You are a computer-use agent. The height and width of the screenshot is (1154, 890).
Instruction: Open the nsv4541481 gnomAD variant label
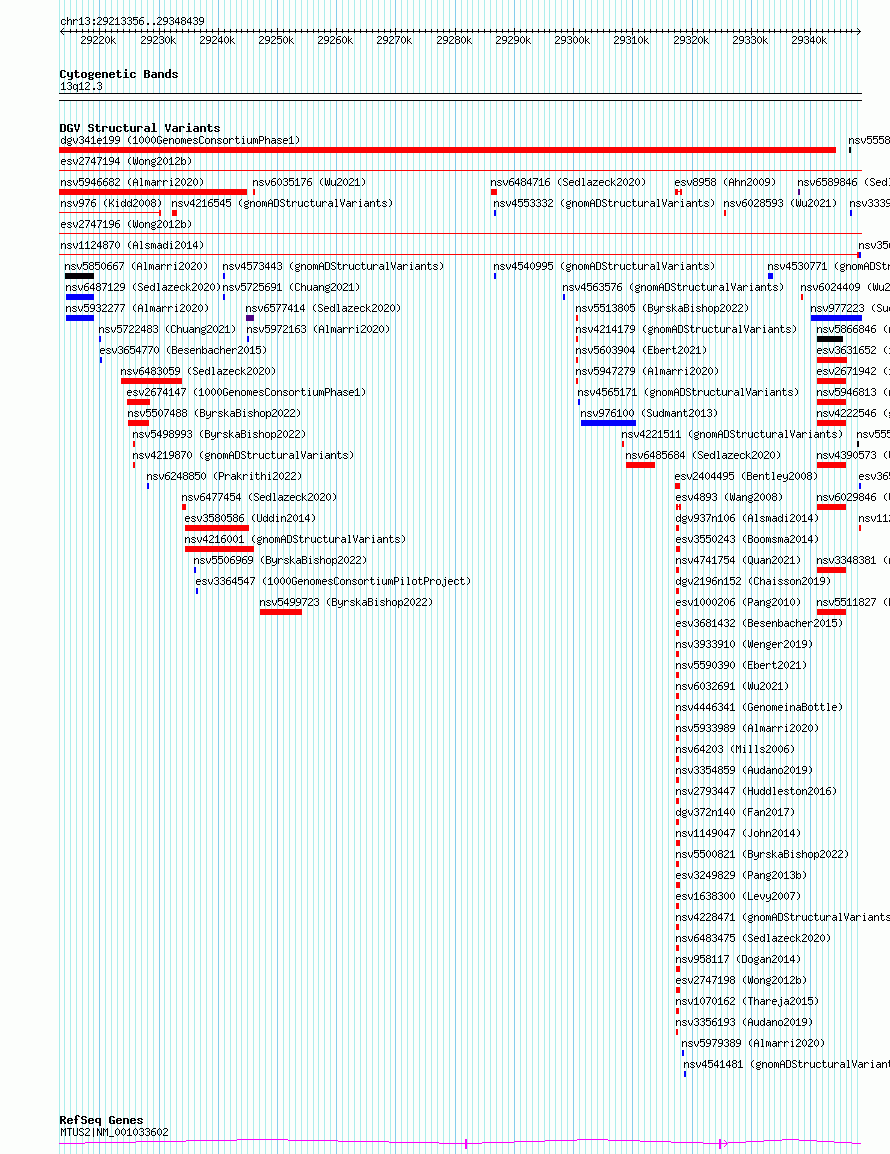tap(786, 1065)
